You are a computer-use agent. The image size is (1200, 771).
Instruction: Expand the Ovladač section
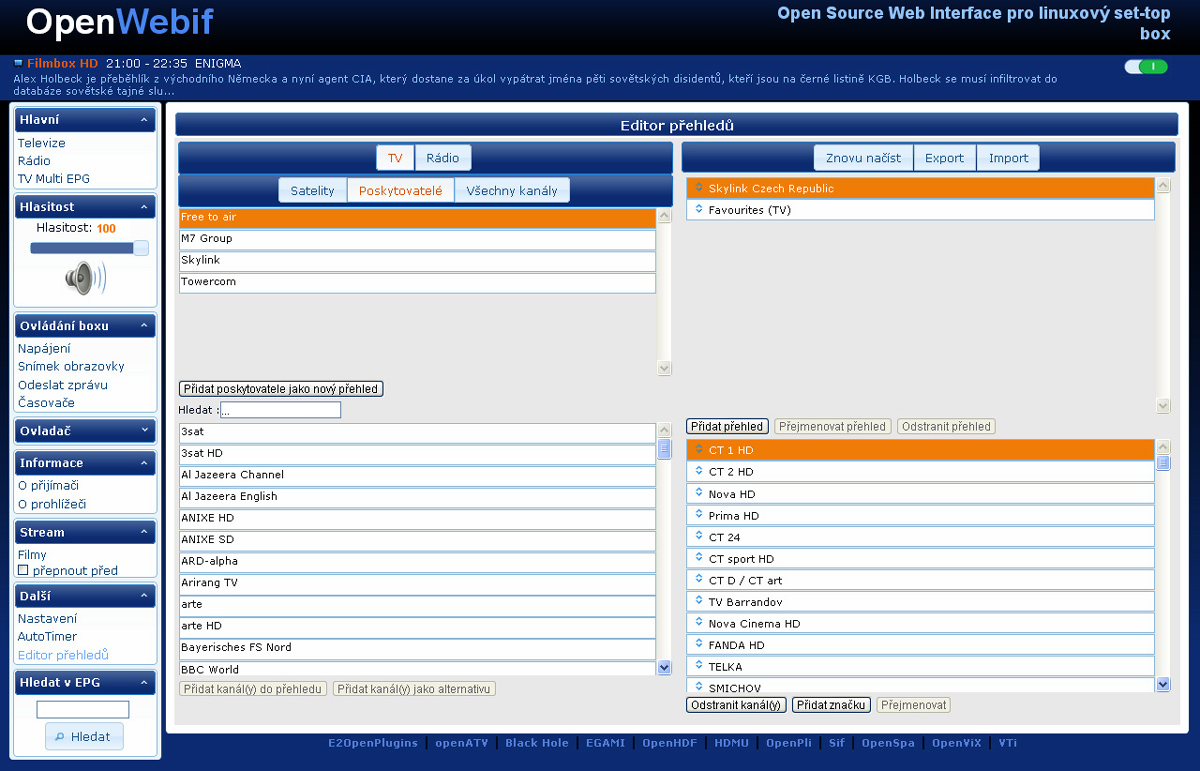(144, 431)
